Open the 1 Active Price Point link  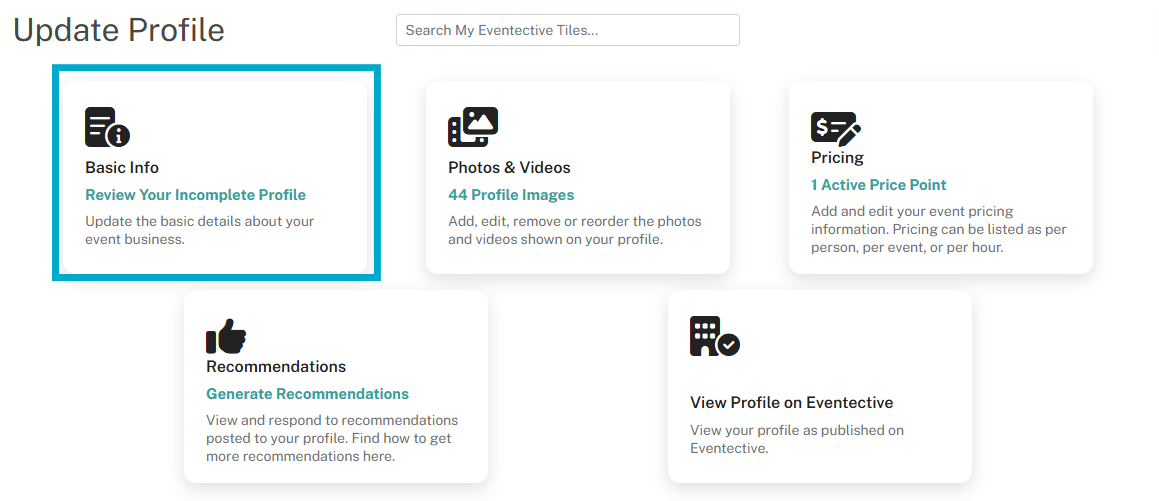click(878, 185)
